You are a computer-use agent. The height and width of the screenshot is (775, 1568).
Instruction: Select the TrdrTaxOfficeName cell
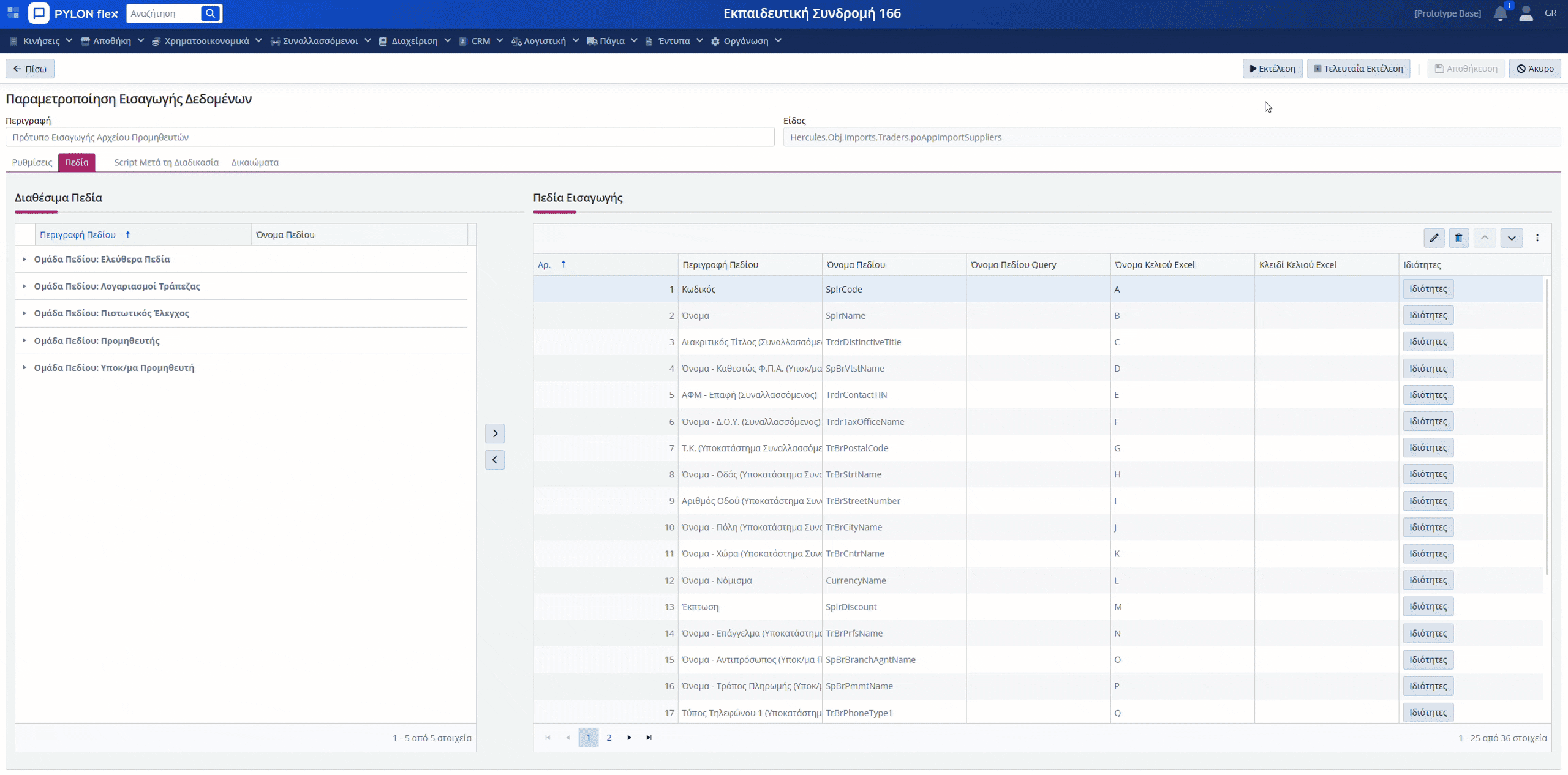894,422
